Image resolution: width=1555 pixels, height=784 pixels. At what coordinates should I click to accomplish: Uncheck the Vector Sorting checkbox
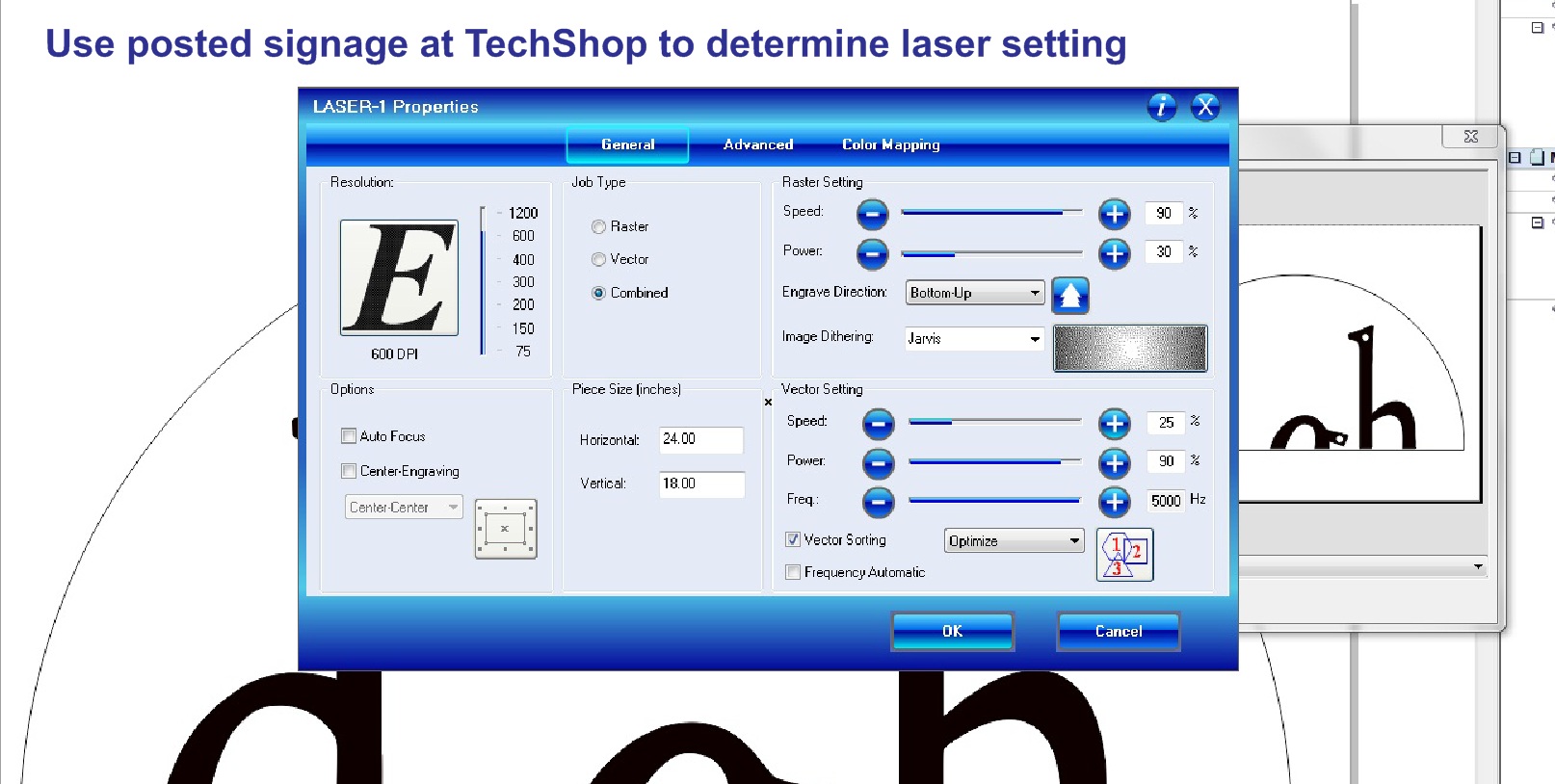pyautogui.click(x=793, y=539)
